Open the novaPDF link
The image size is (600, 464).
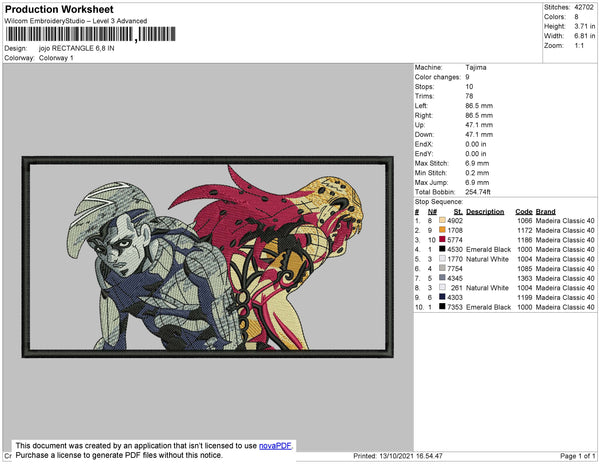point(275,446)
